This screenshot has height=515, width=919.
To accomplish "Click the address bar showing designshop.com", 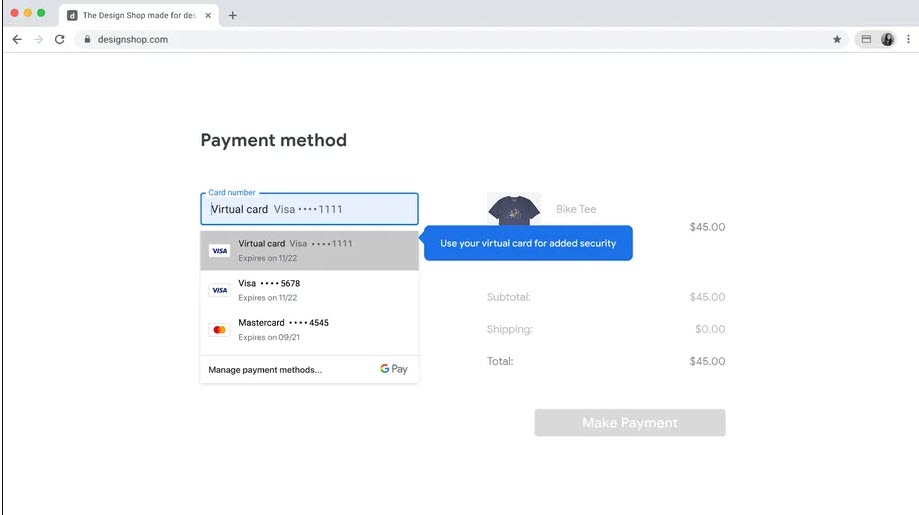I will 450,39.
